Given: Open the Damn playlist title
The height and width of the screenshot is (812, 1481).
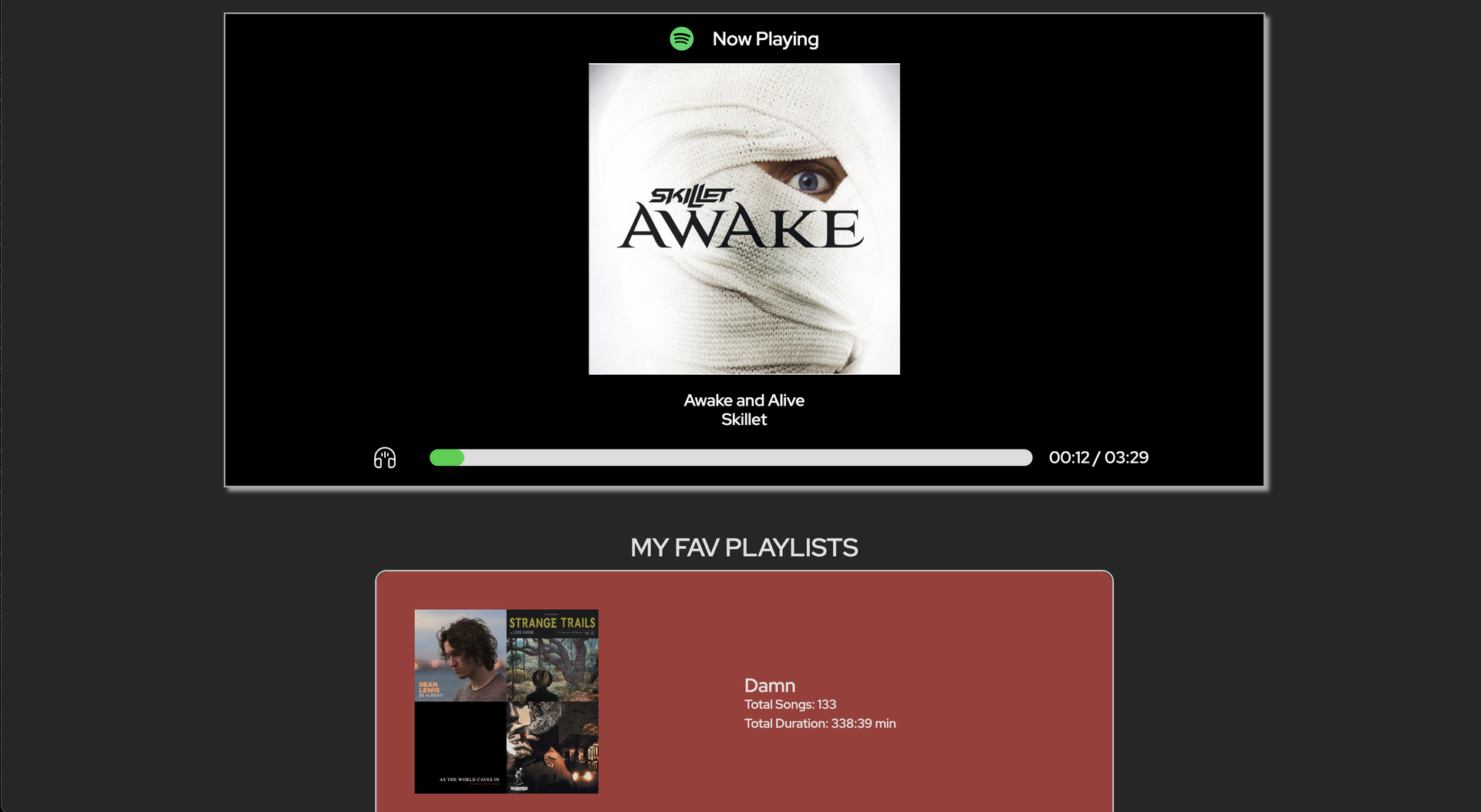Looking at the screenshot, I should (769, 686).
